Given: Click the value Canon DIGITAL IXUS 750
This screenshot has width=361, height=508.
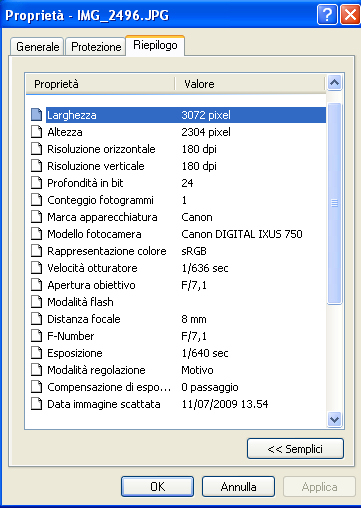Looking at the screenshot, I should pyautogui.click(x=242, y=234).
